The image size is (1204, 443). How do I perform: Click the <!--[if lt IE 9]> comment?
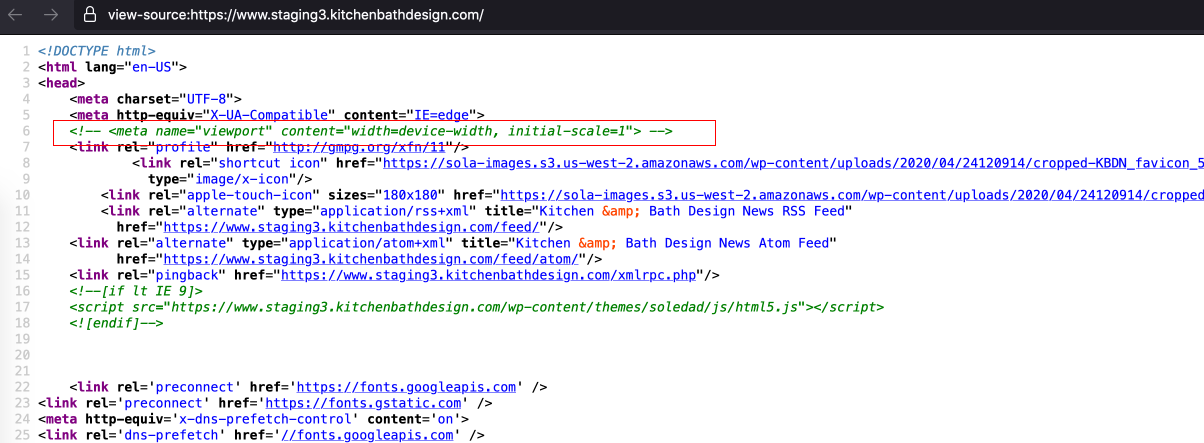[136, 291]
